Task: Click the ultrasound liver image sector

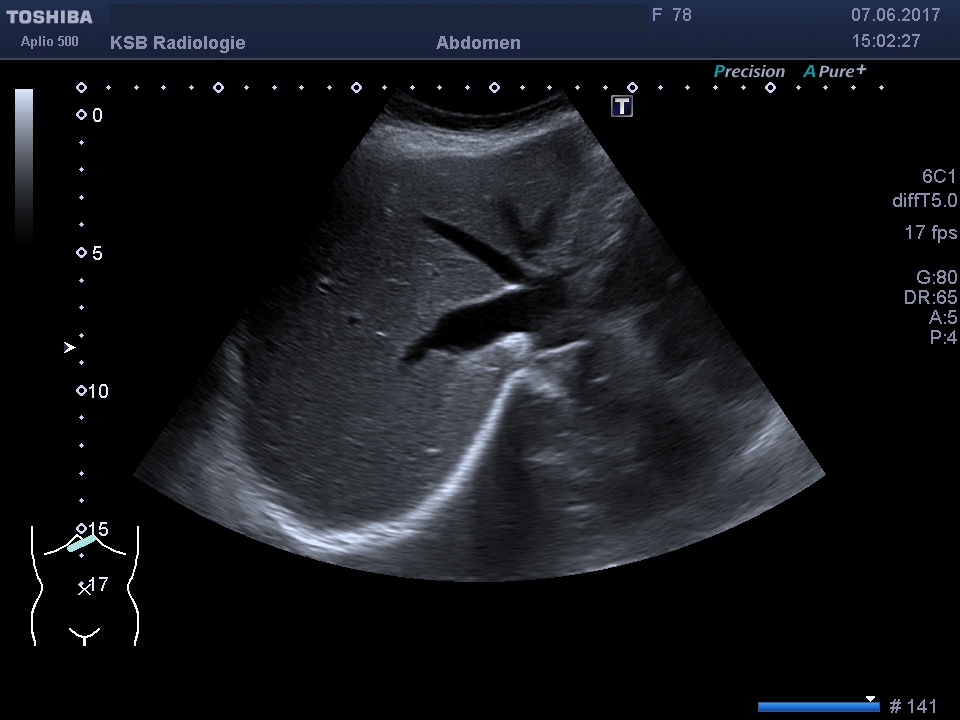Action: coord(479,335)
